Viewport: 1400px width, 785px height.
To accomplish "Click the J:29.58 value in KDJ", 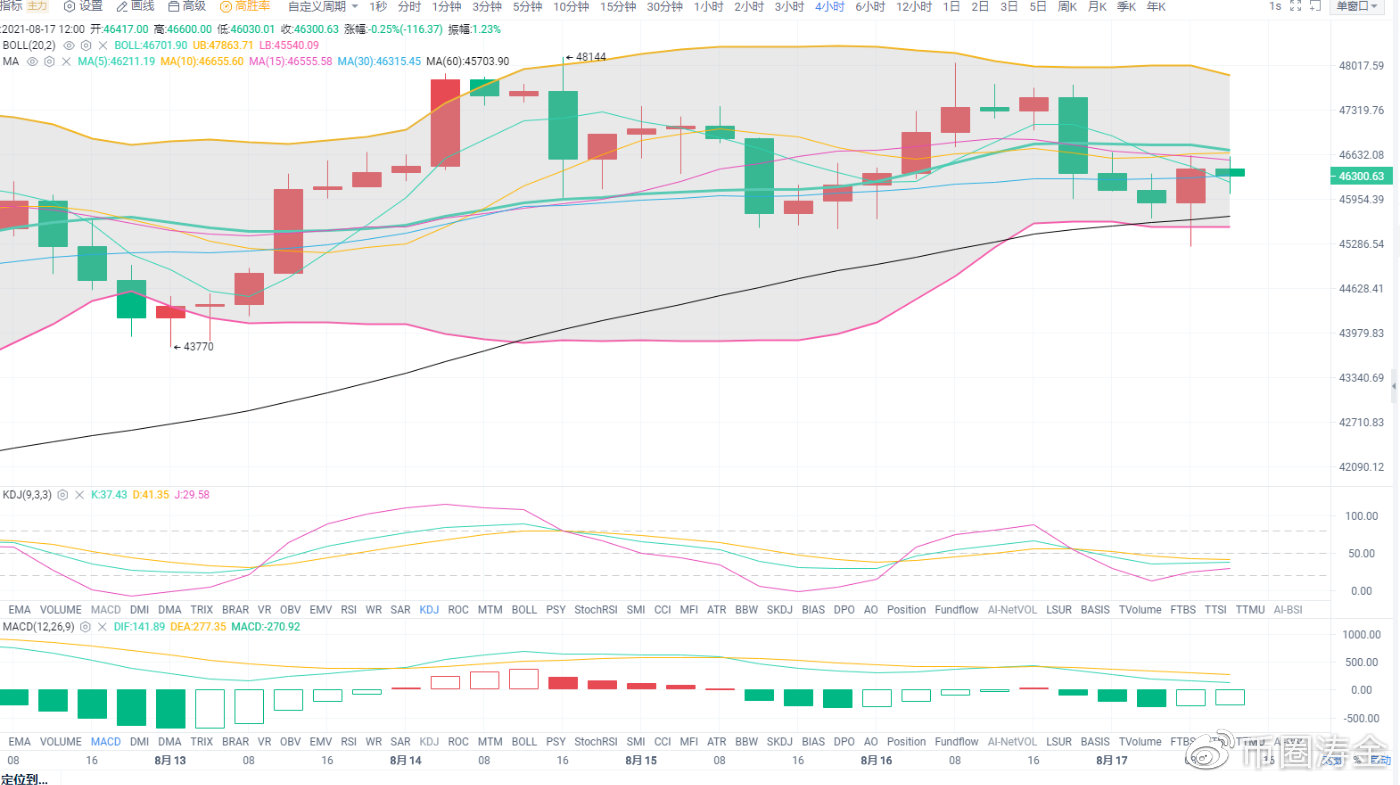I will pyautogui.click(x=194, y=495).
